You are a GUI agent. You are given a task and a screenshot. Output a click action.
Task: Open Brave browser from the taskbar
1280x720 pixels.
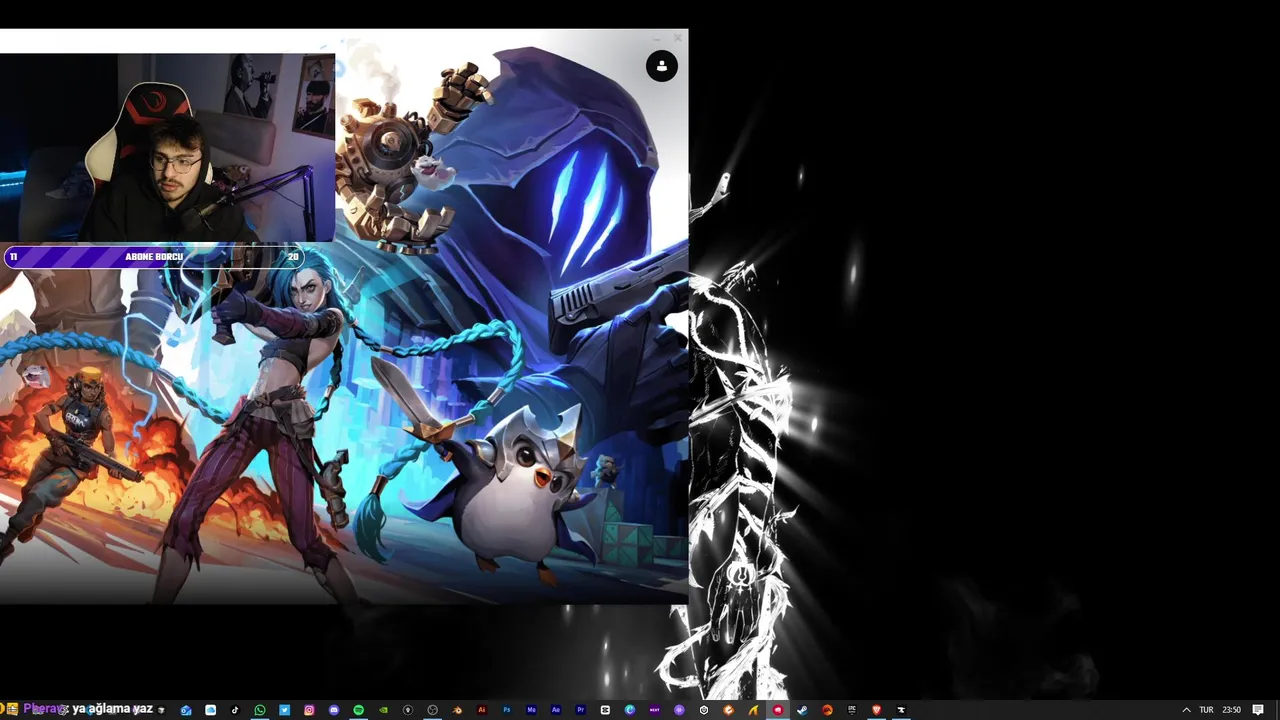[x=876, y=710]
